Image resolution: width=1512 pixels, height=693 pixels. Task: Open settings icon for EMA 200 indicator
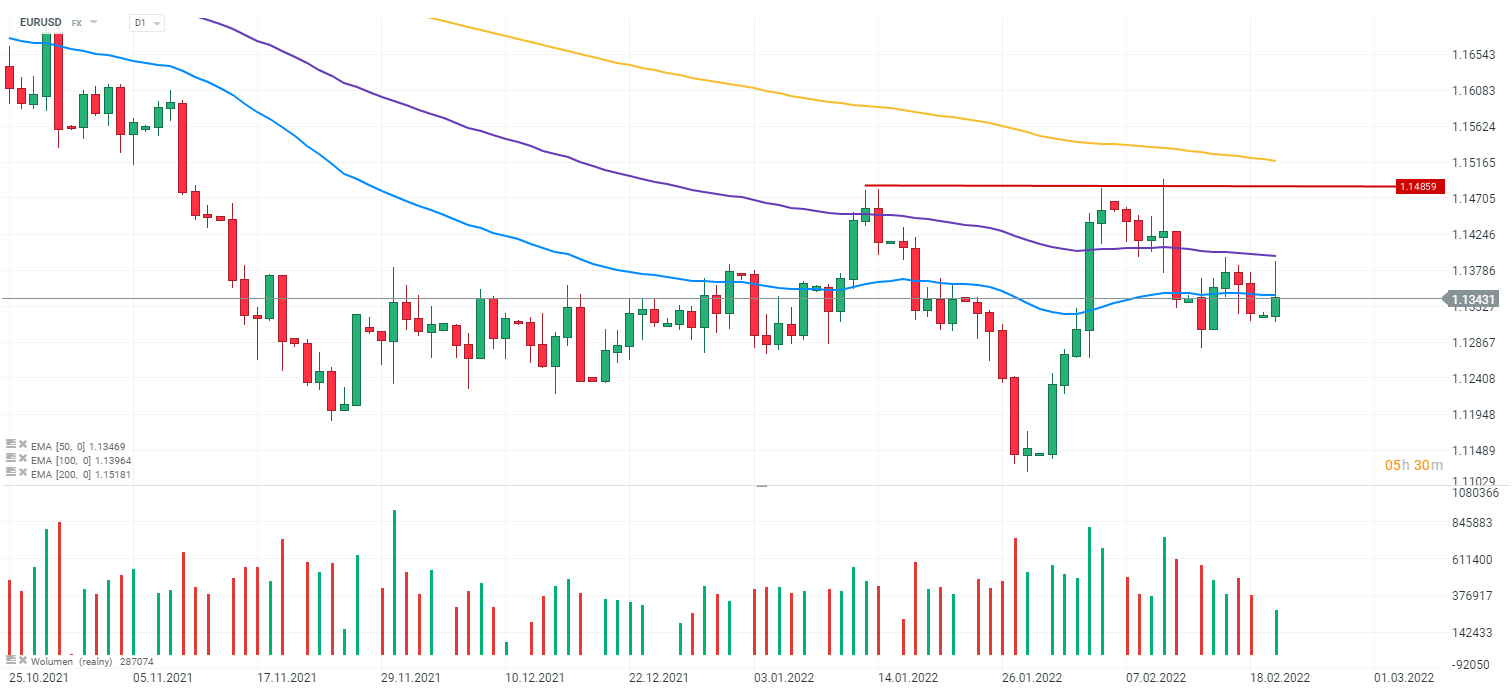click(x=10, y=473)
